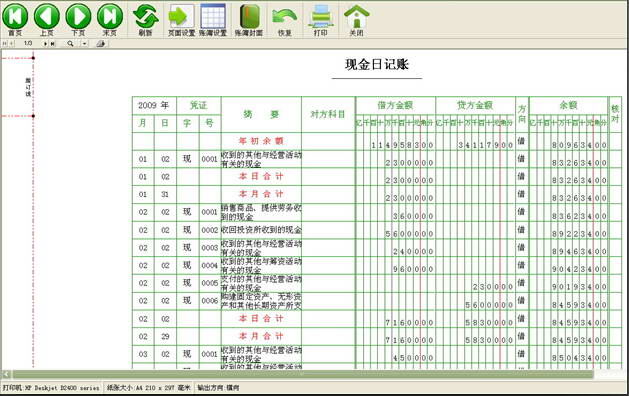Click the small export icon in navigator bar
This screenshot has width=629, height=396.
click(101, 43)
